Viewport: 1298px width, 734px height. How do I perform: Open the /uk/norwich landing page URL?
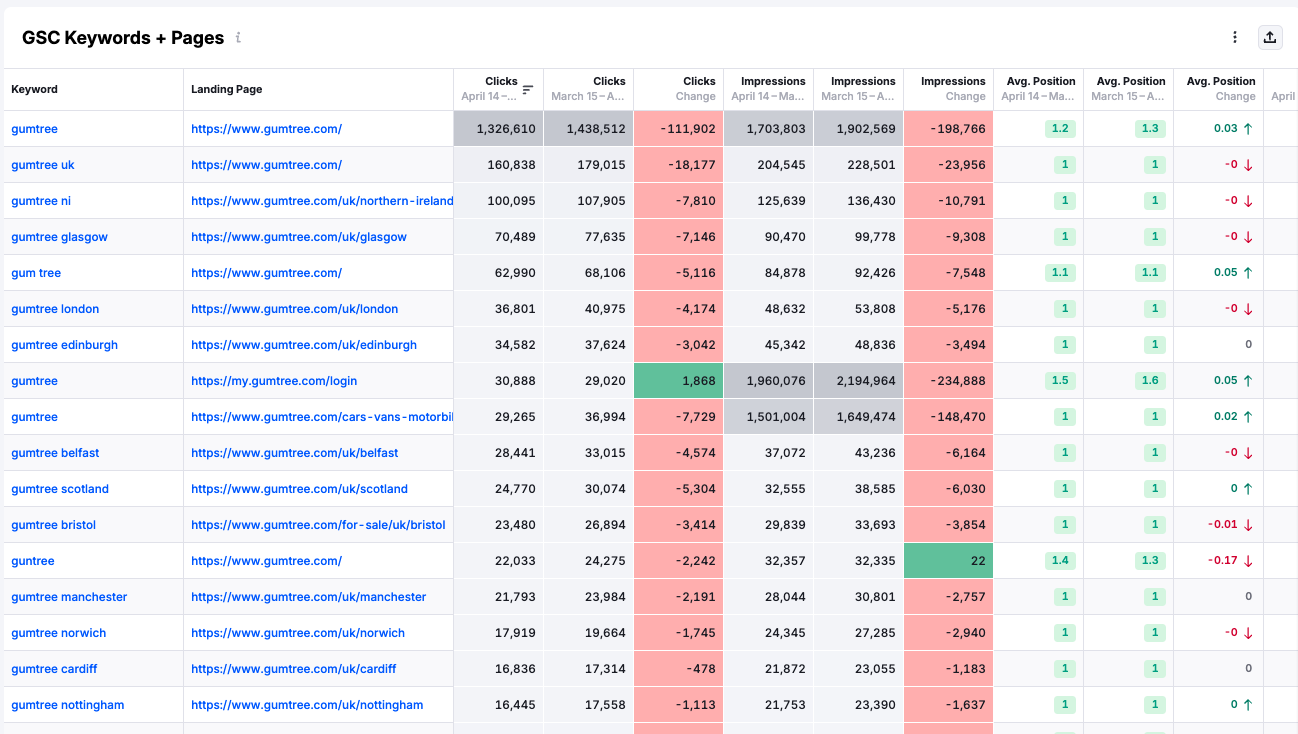[298, 633]
